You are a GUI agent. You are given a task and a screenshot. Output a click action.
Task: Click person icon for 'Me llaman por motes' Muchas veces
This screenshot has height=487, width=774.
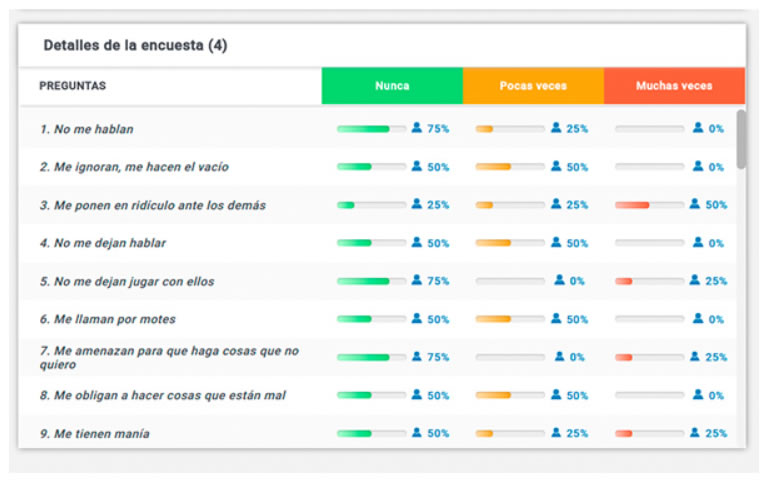[697, 319]
